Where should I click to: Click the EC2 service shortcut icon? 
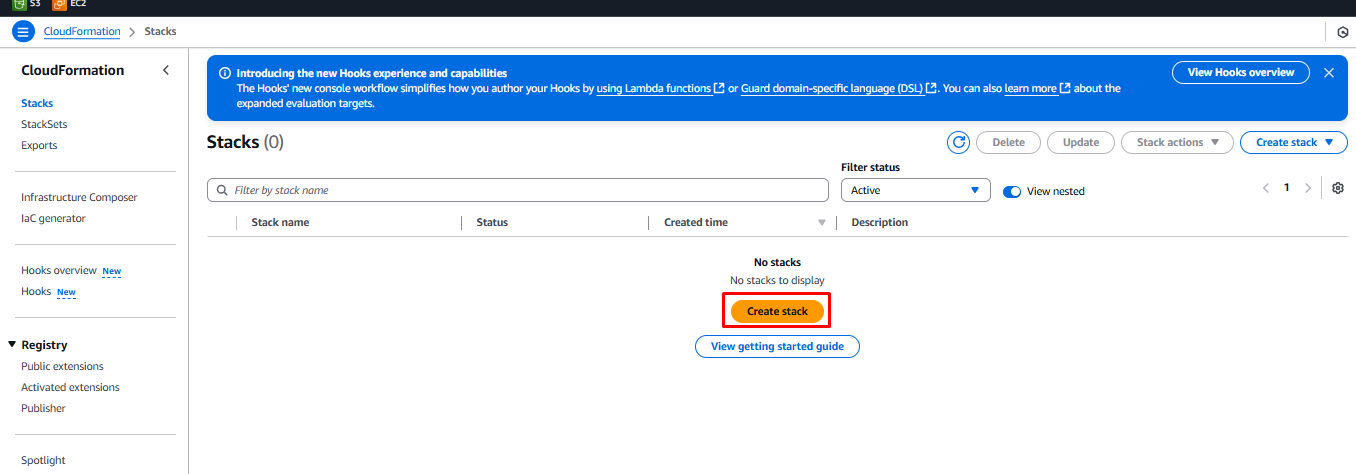[x=59, y=4]
